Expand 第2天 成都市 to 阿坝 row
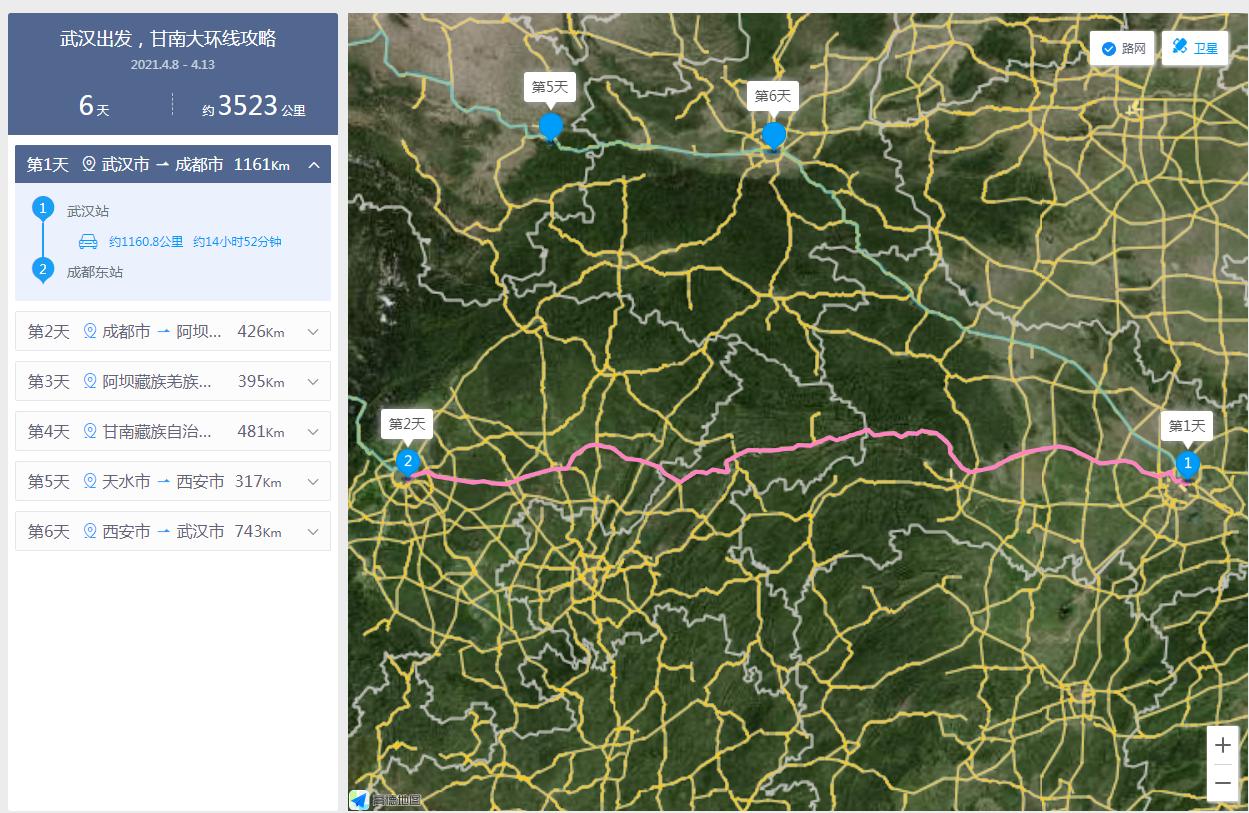This screenshot has height=813, width=1249. [173, 331]
